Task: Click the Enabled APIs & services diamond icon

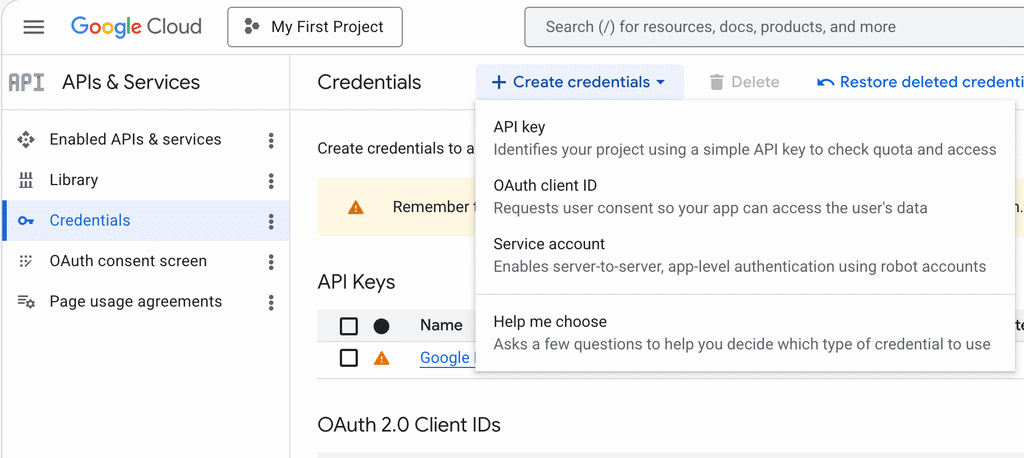Action: (25, 139)
